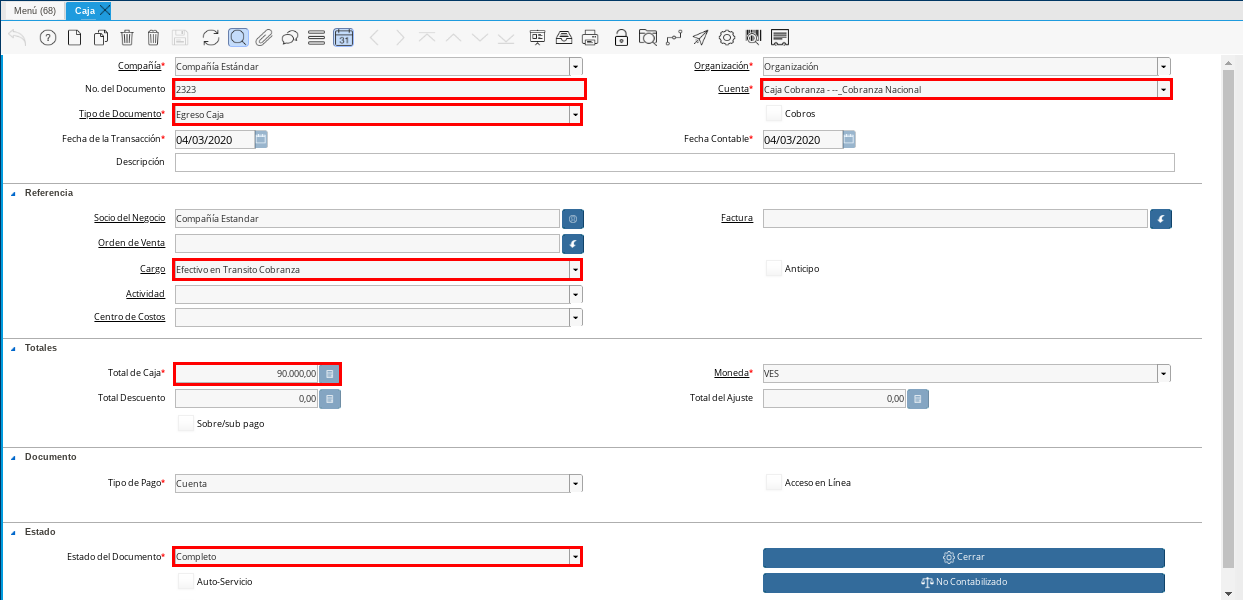This screenshot has height=600, width=1243.
Task: Click the Cerrar button
Action: pyautogui.click(x=964, y=557)
